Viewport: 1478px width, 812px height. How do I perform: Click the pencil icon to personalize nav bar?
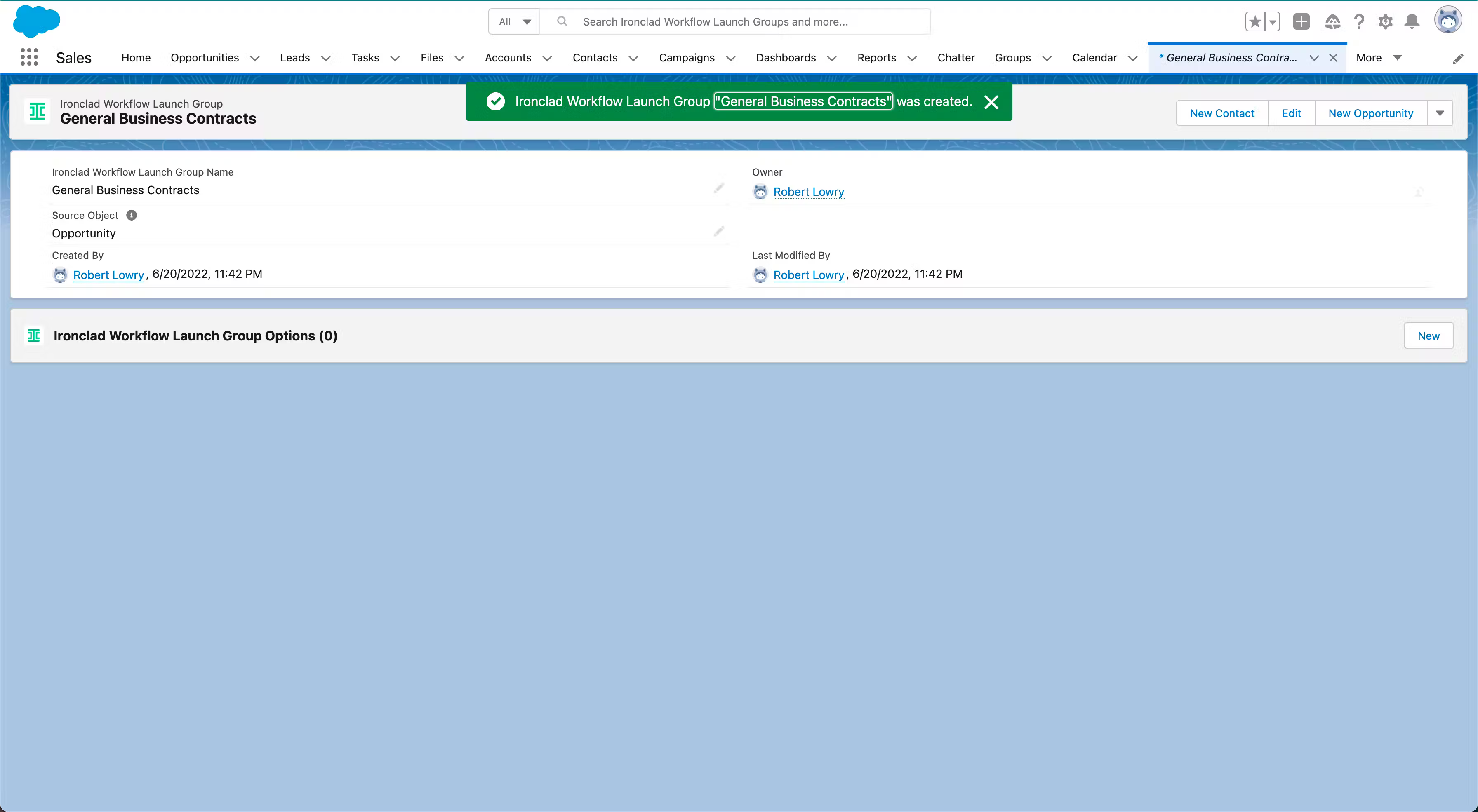point(1458,59)
